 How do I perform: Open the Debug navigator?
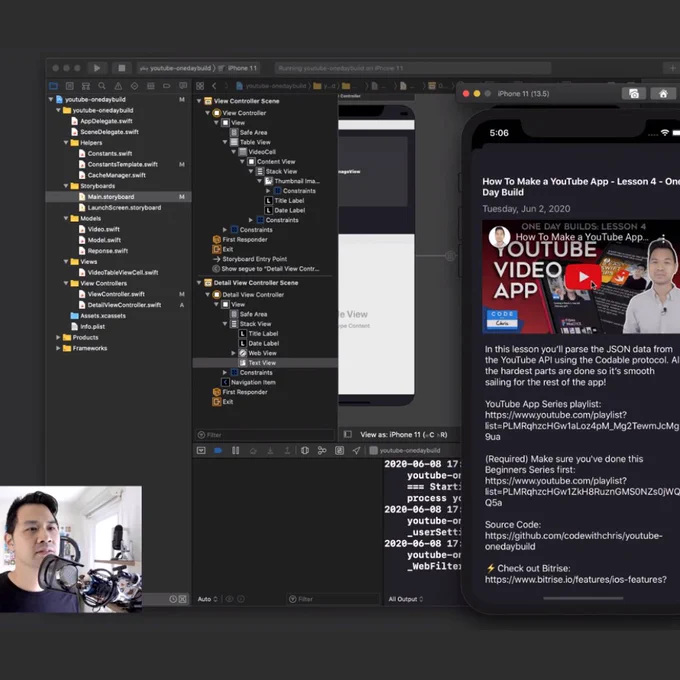(150, 86)
